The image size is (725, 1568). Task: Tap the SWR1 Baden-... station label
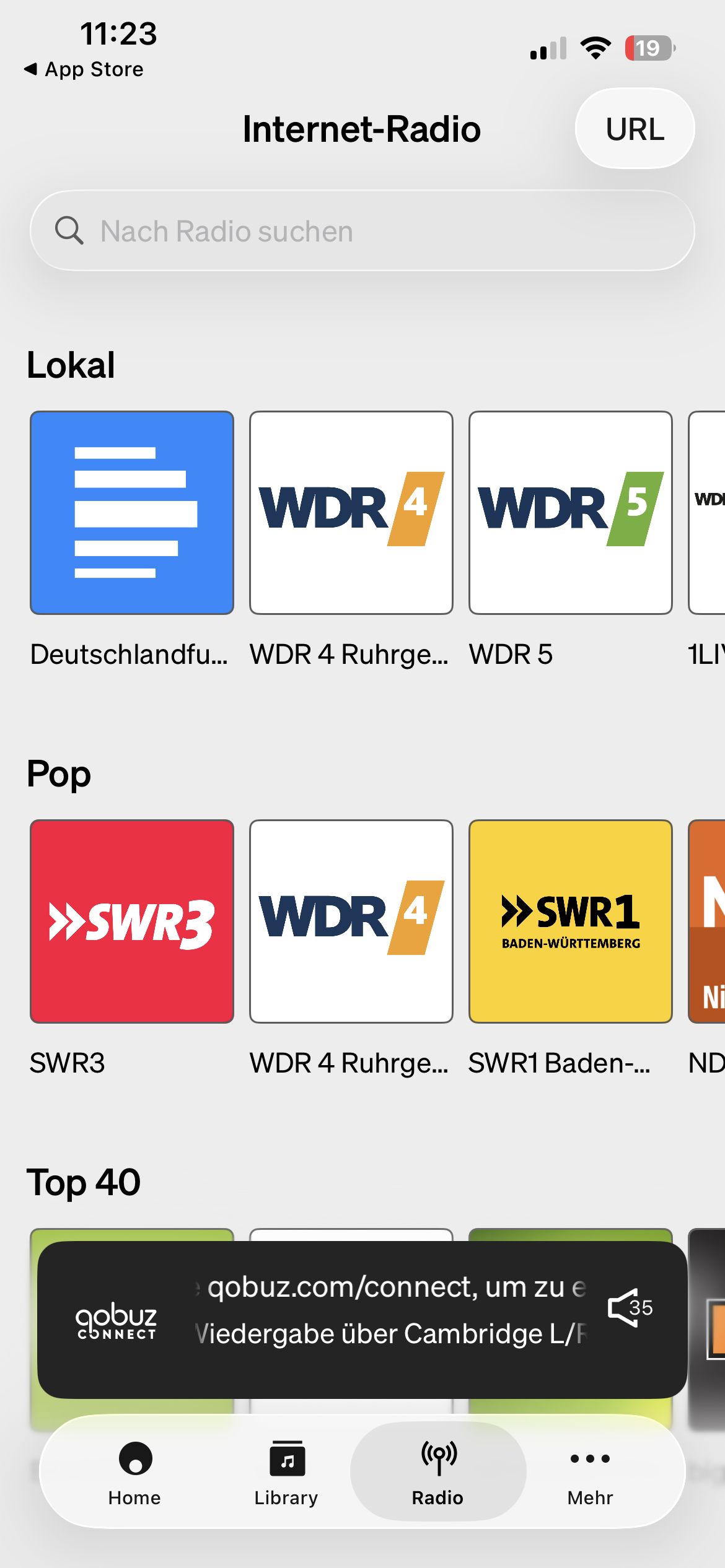coord(559,1063)
